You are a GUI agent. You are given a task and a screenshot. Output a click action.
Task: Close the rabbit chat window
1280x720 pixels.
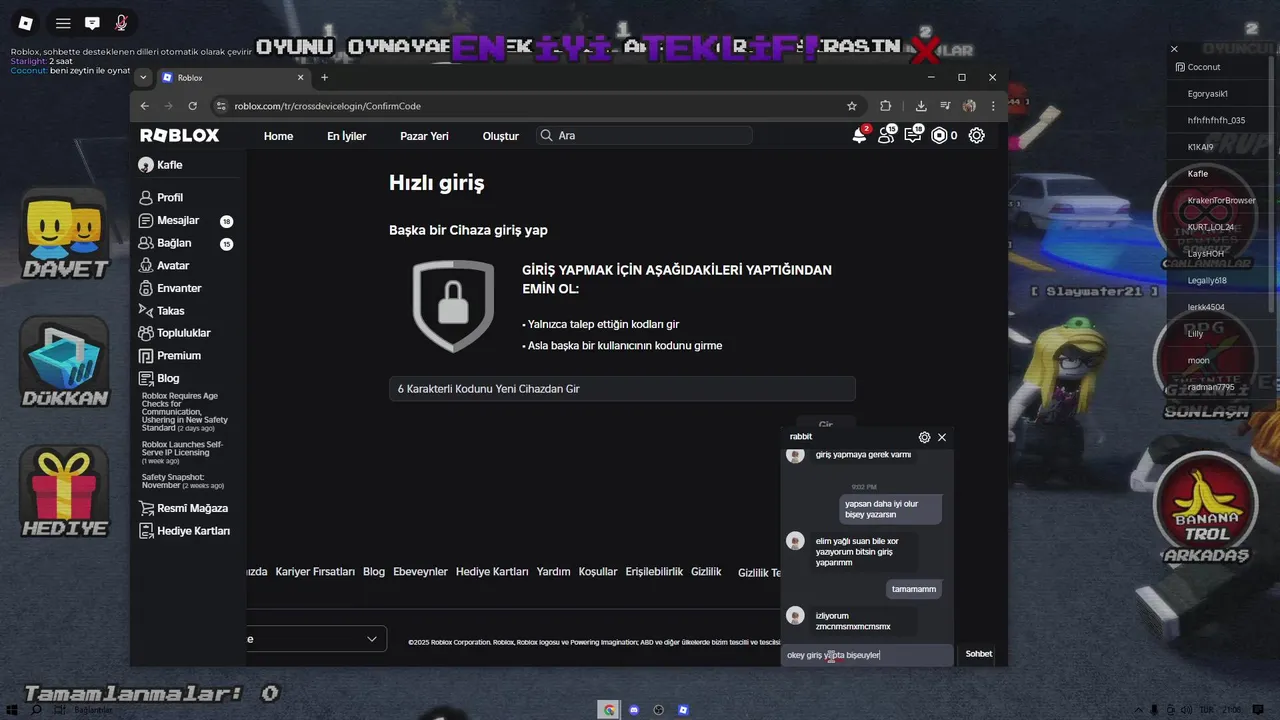pyautogui.click(x=942, y=437)
